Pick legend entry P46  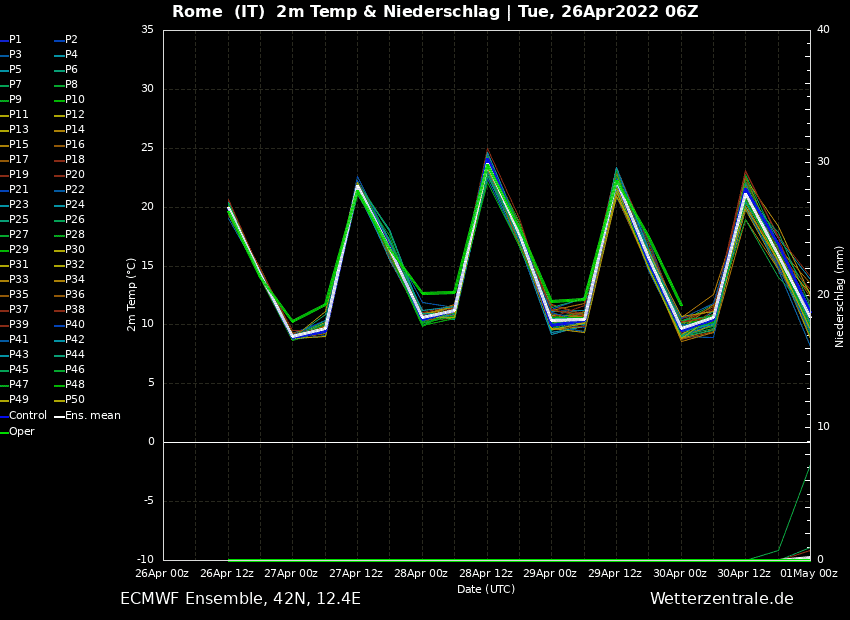point(70,370)
